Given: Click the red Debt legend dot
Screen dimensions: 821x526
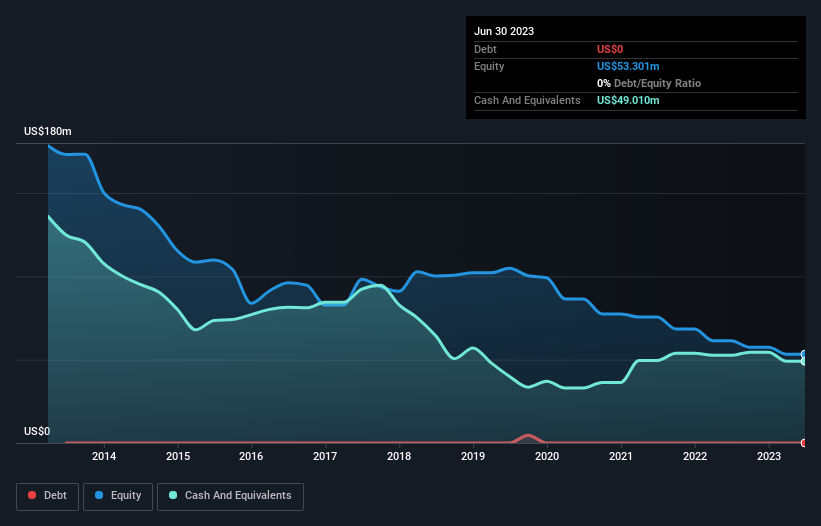Looking at the screenshot, I should coord(32,495).
